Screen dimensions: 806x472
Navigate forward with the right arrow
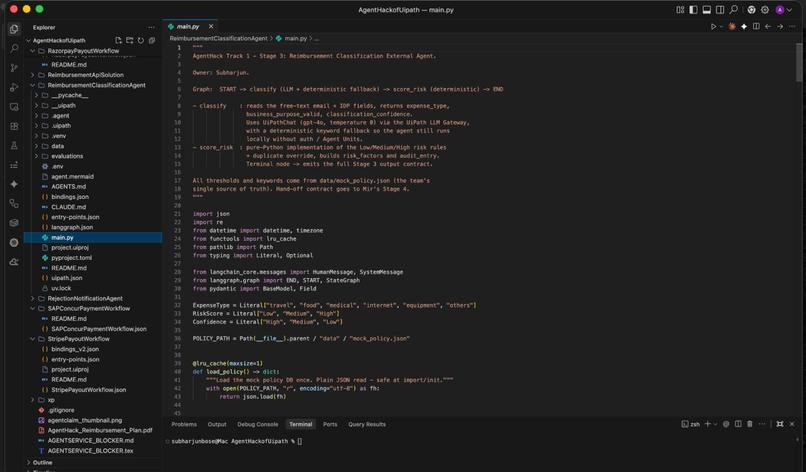pos(780,26)
